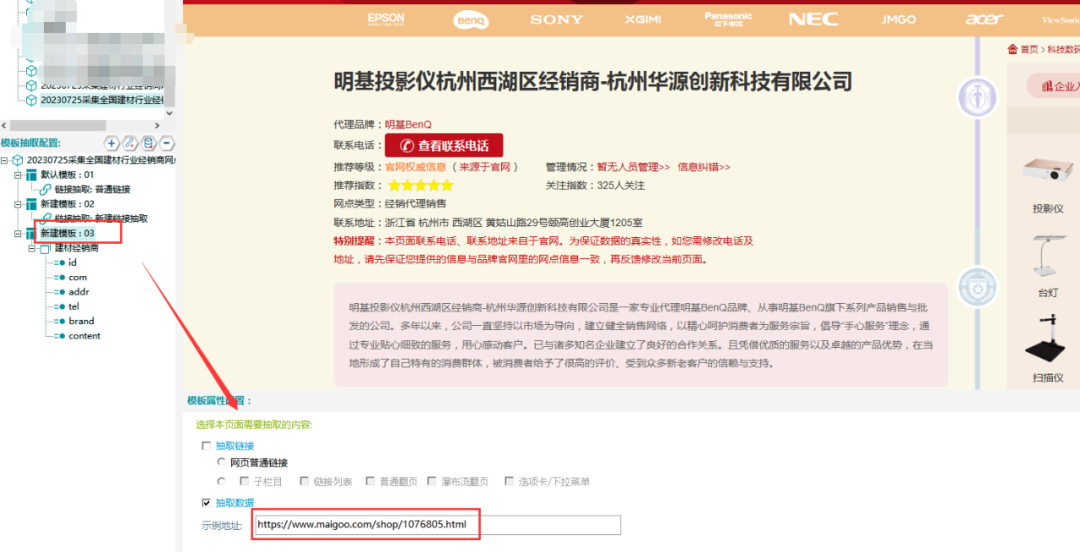Click the SONY brand logo
1080x552 pixels.
[557, 20]
